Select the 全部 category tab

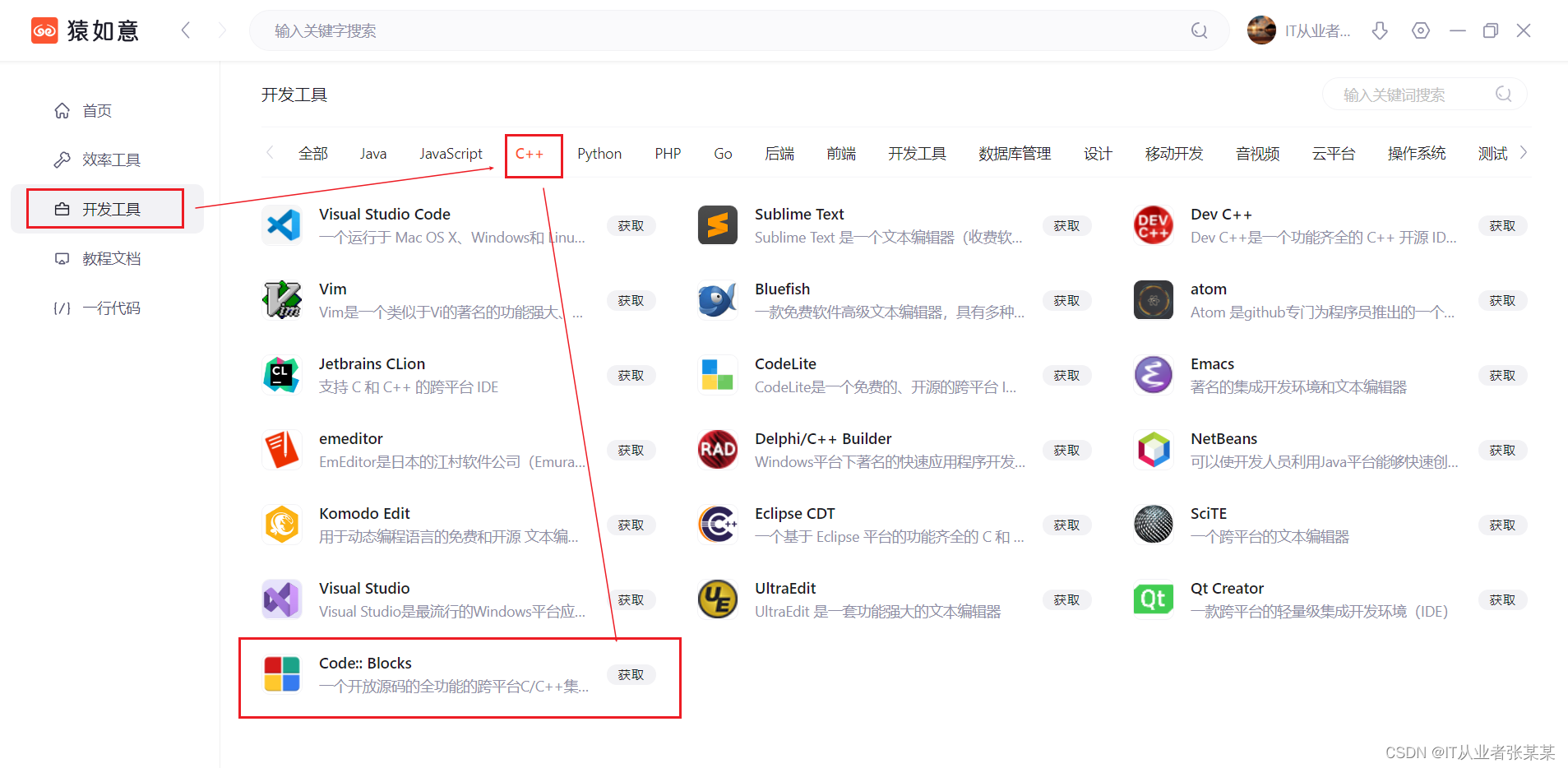tap(313, 154)
